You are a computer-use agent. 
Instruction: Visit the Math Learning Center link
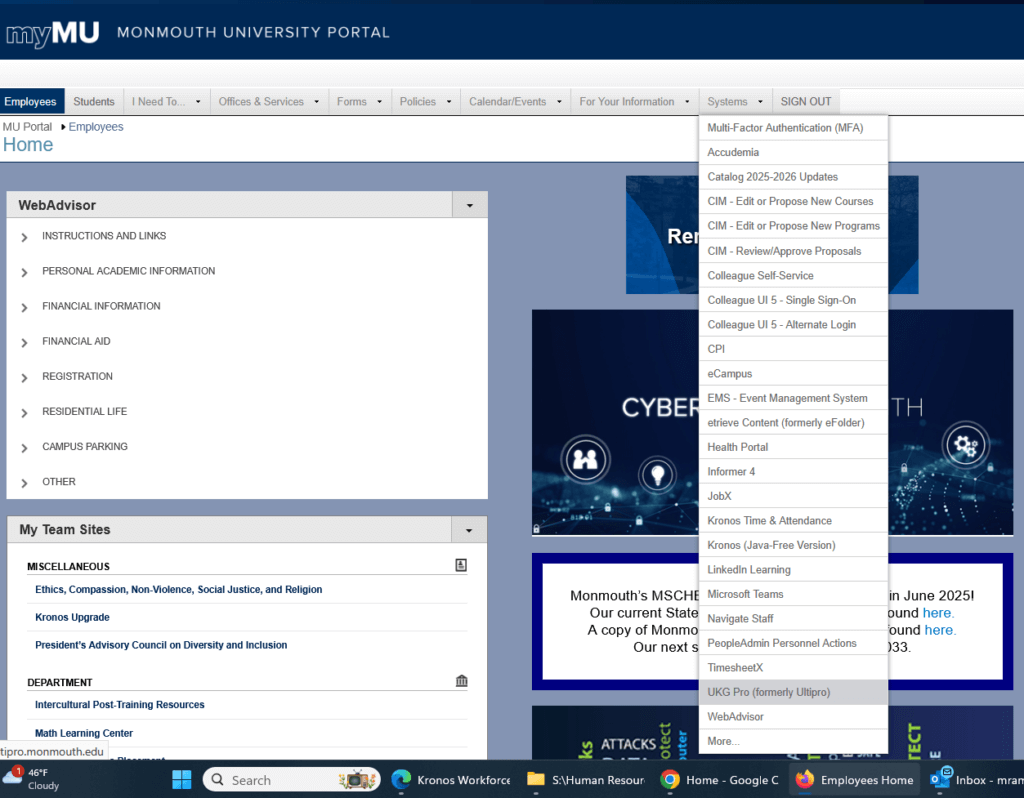click(82, 733)
